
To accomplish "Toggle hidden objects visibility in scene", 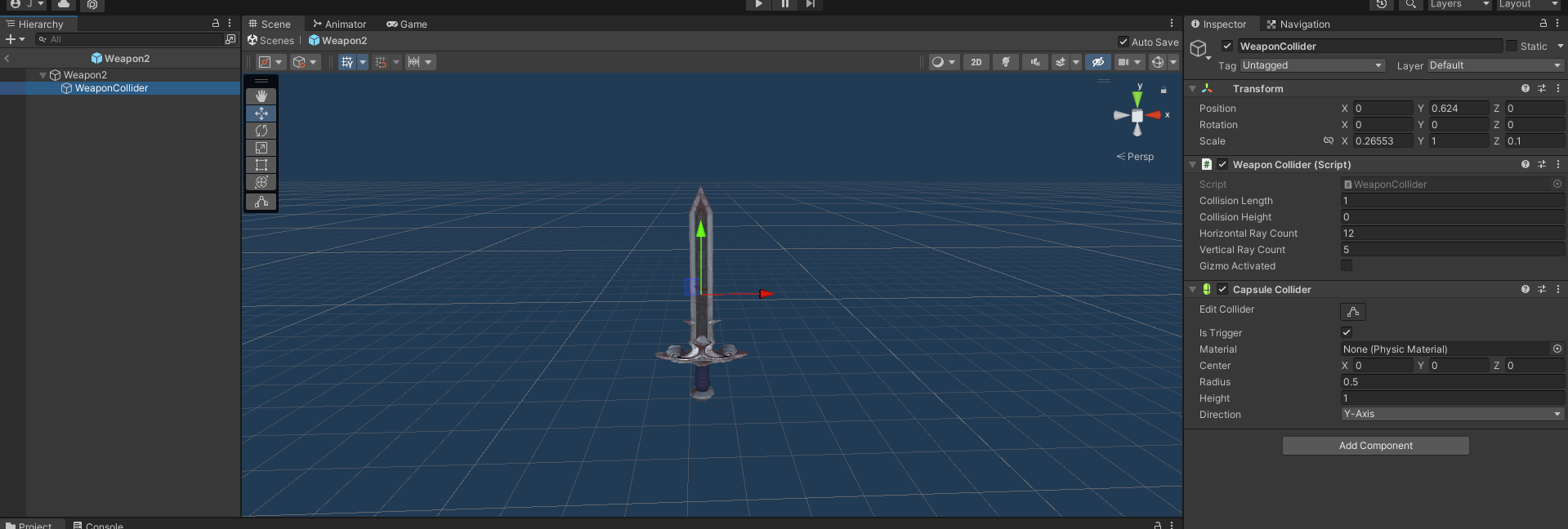I will pyautogui.click(x=1098, y=62).
